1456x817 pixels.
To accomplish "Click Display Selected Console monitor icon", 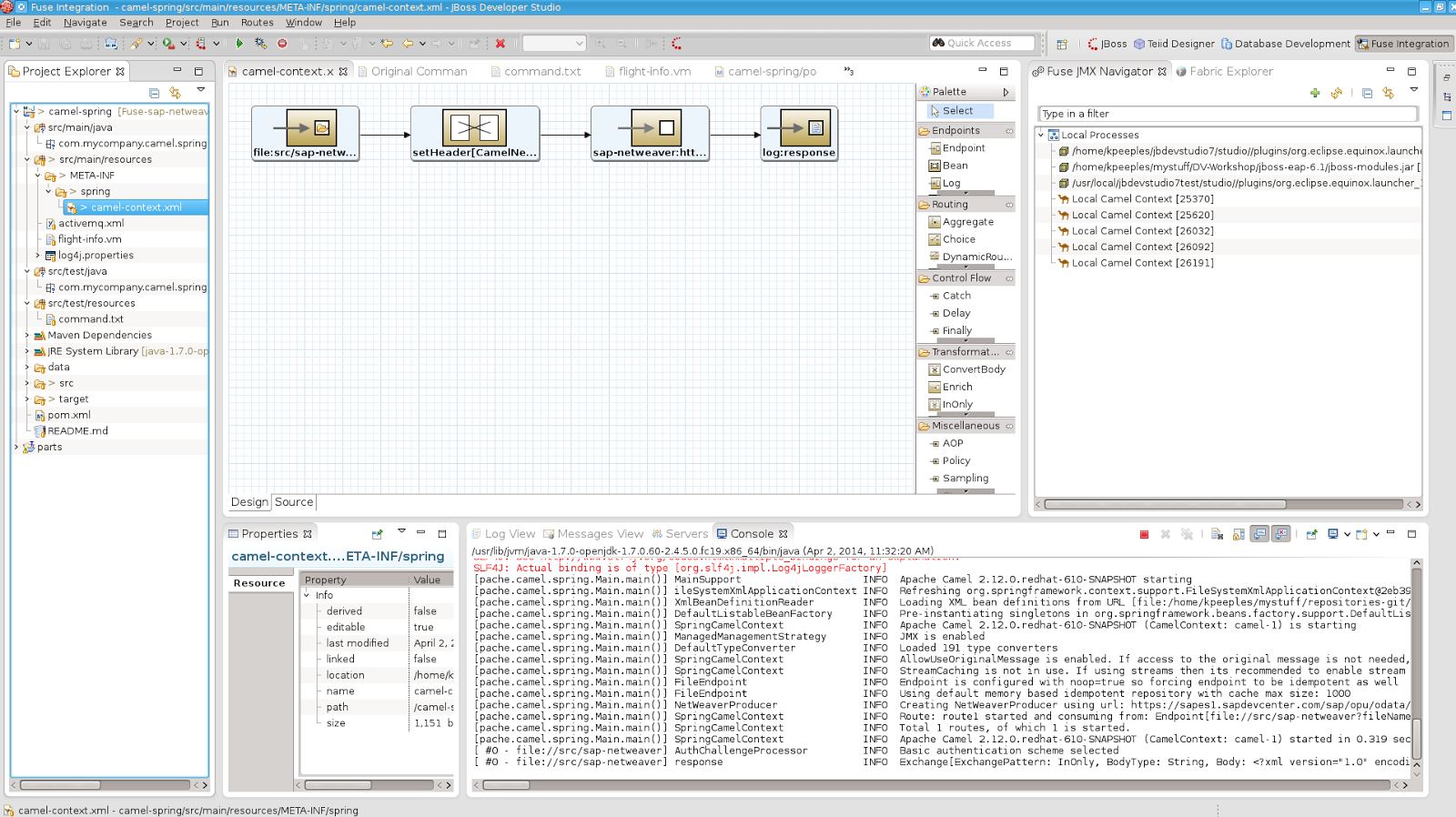I will pyautogui.click(x=1333, y=534).
